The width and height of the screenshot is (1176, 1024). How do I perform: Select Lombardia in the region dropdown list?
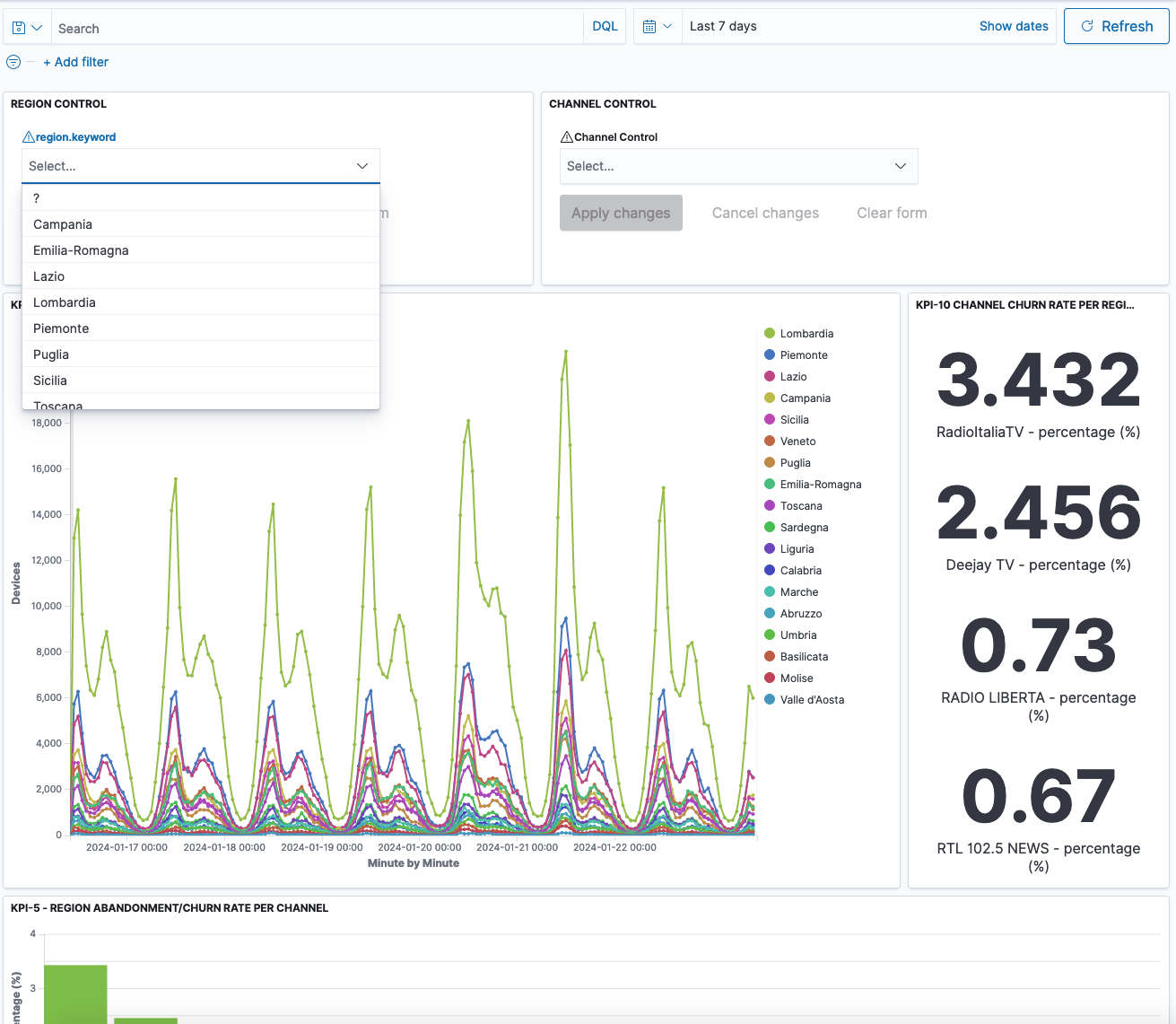65,302
